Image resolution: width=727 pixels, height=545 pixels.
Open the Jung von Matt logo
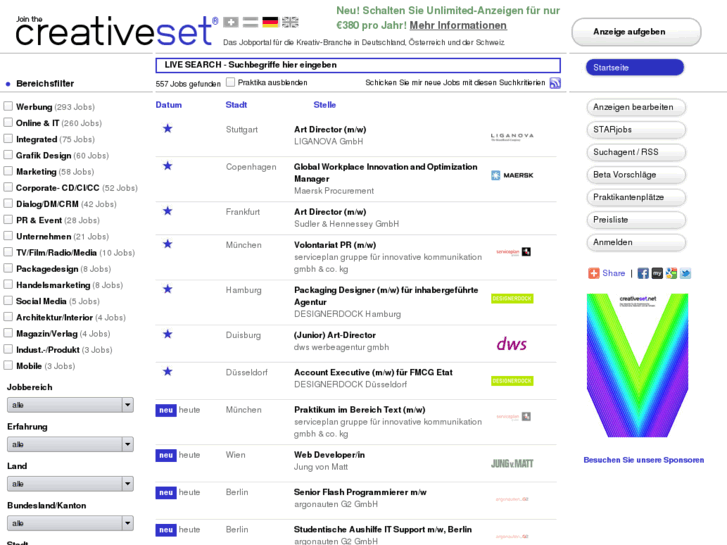point(512,463)
